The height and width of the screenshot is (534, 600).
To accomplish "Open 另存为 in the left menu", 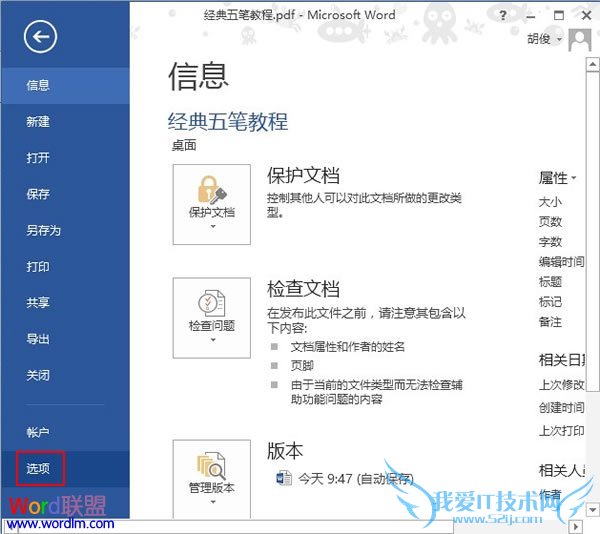I will [65, 230].
